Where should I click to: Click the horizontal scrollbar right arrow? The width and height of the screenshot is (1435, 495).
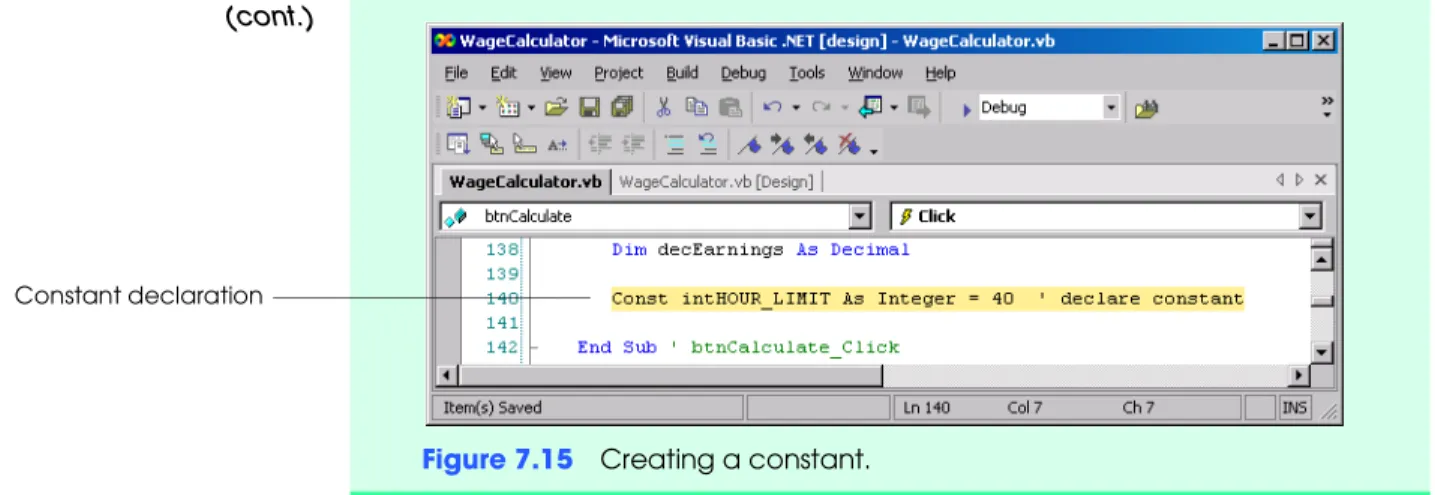point(1300,376)
